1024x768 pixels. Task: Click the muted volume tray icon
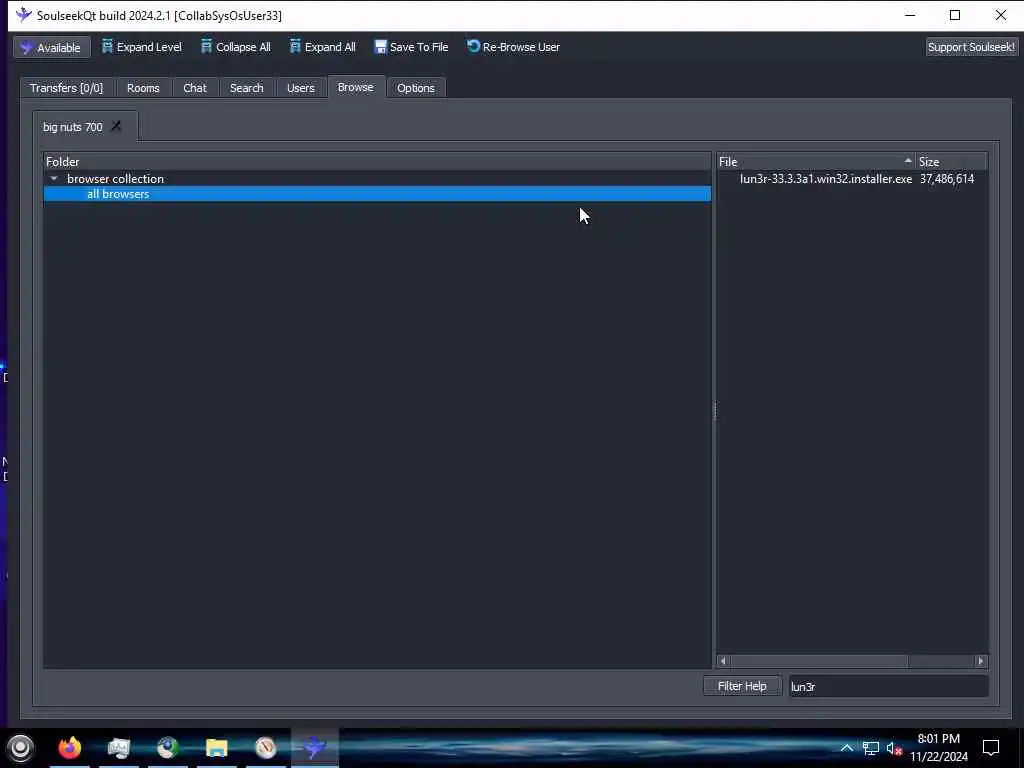point(894,748)
